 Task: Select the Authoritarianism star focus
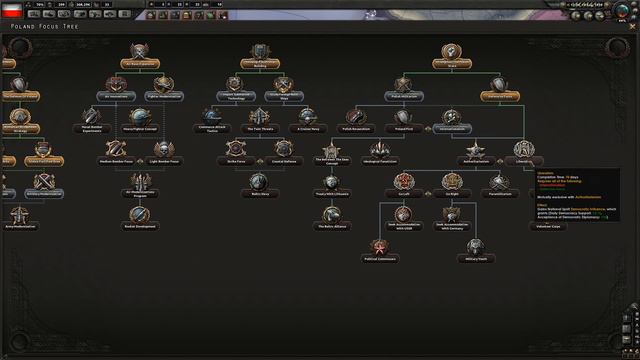(x=476, y=153)
